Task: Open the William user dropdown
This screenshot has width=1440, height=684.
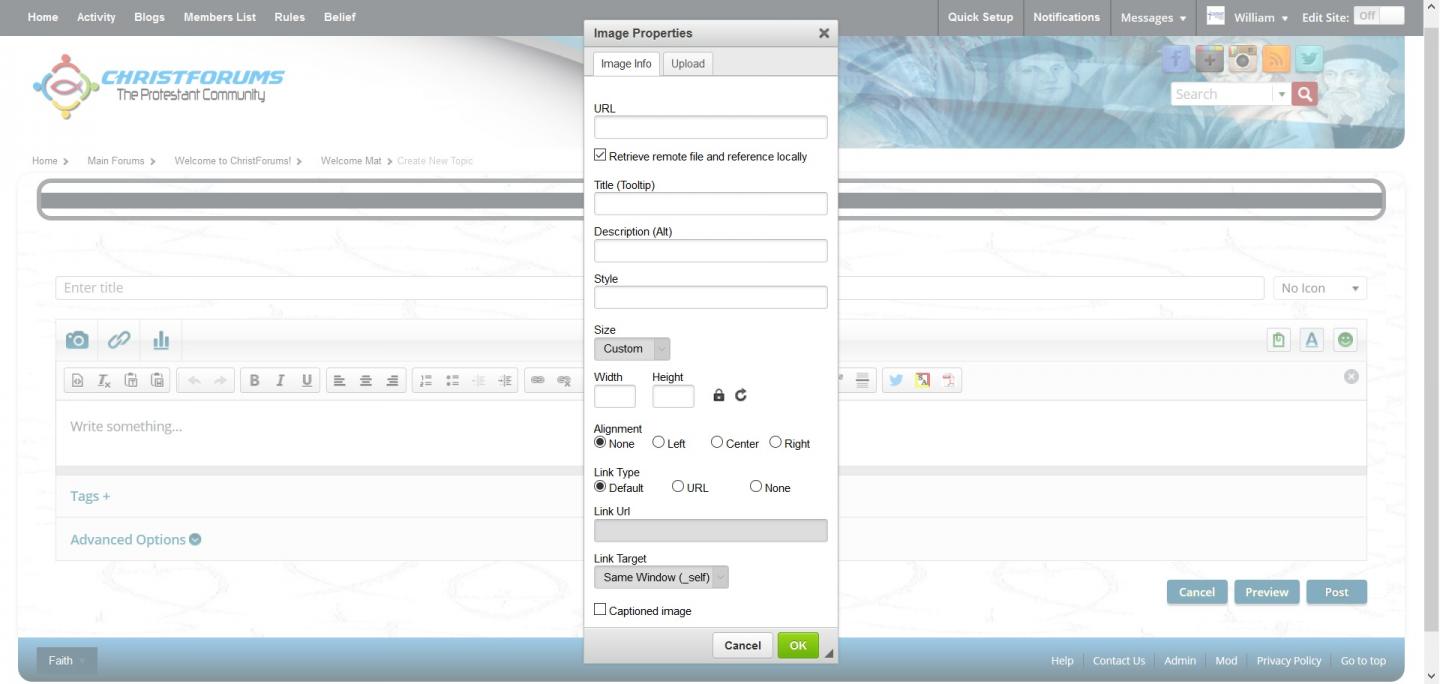Action: click(1260, 17)
